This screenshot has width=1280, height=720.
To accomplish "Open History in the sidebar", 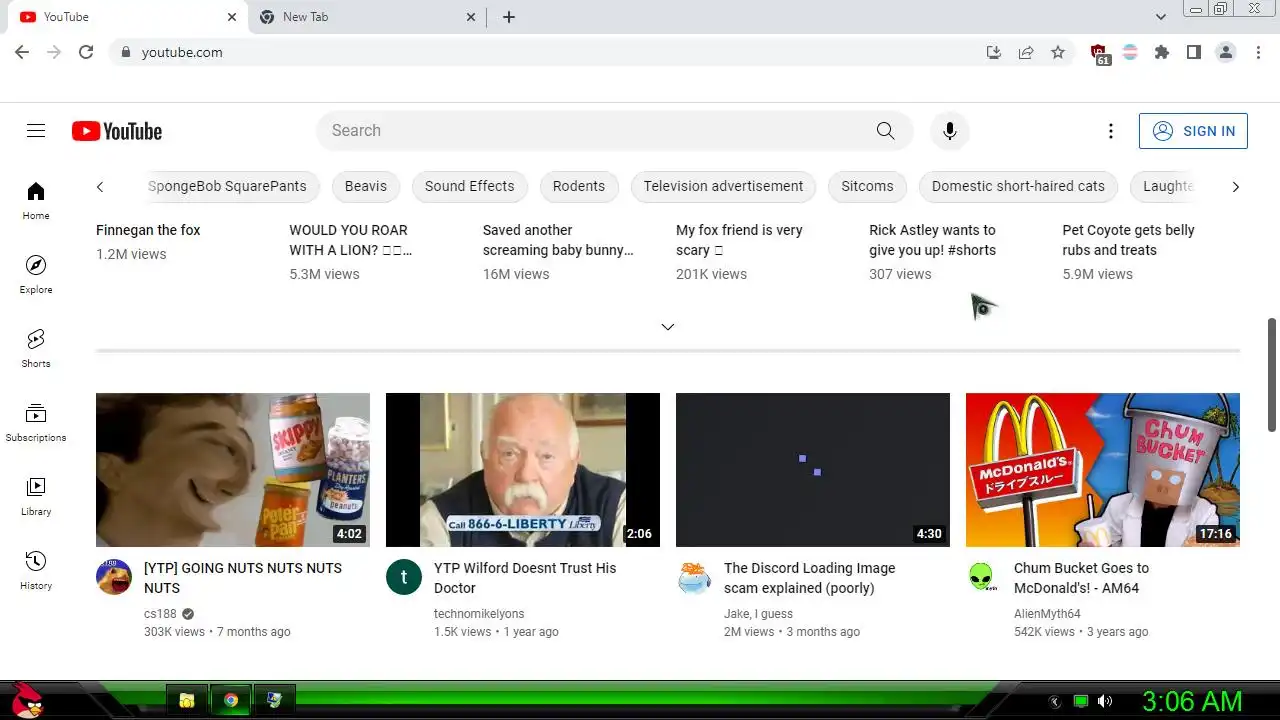I will pyautogui.click(x=36, y=570).
